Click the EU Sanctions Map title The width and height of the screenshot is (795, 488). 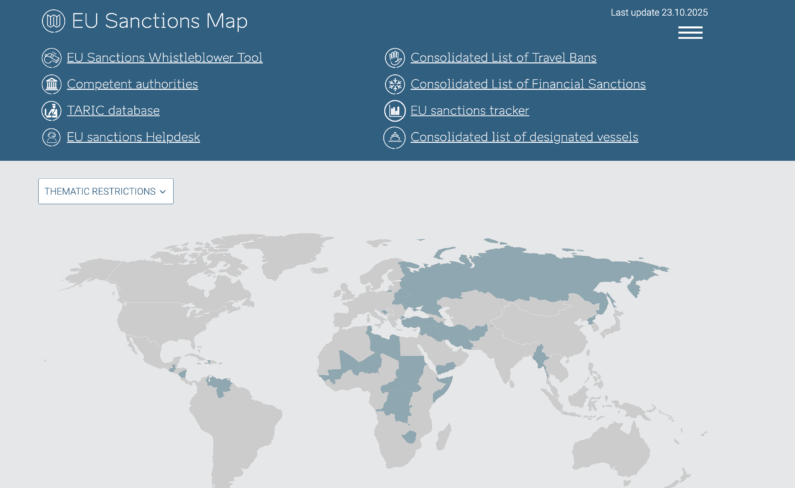point(160,21)
